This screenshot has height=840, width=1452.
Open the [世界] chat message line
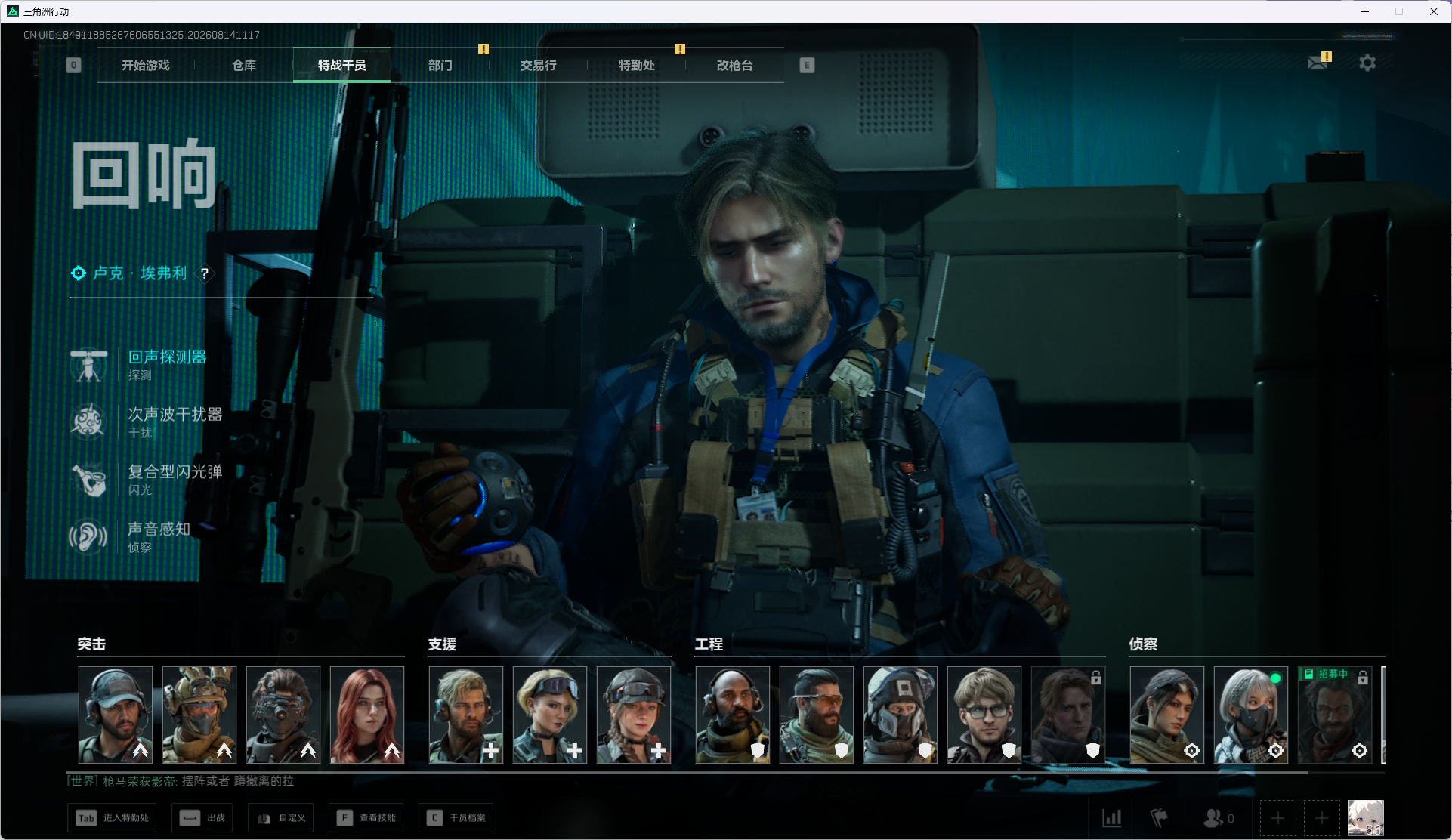click(181, 781)
